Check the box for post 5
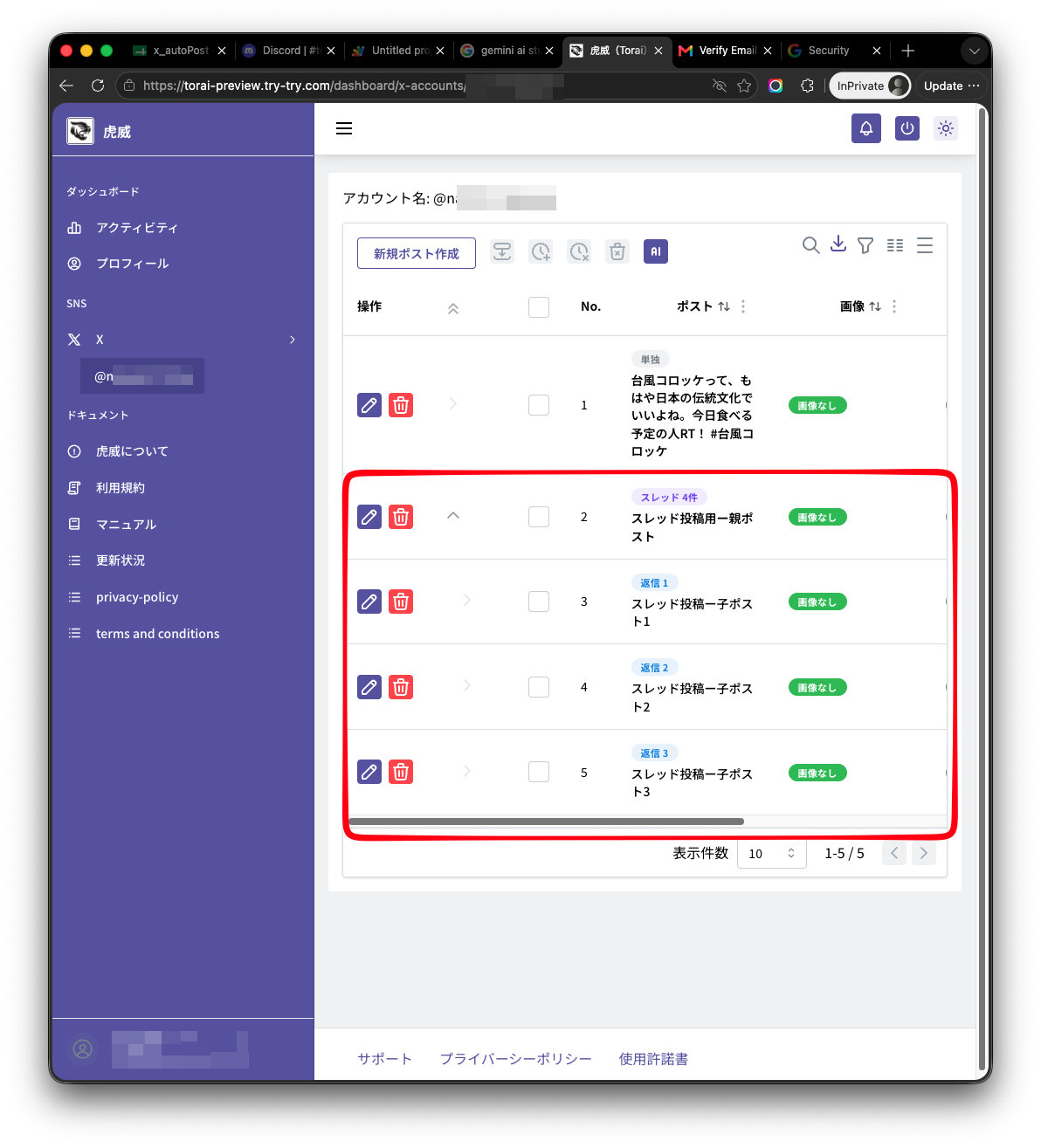 pyautogui.click(x=539, y=772)
